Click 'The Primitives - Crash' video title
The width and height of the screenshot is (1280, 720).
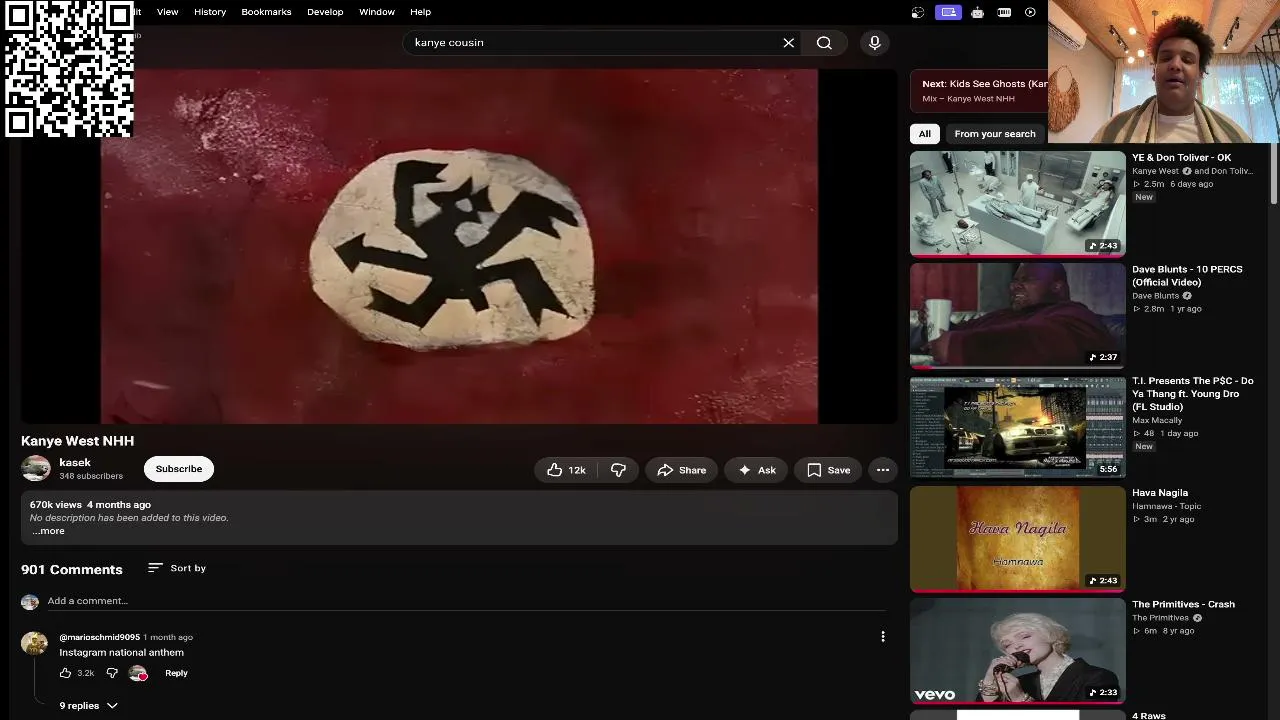1183,605
